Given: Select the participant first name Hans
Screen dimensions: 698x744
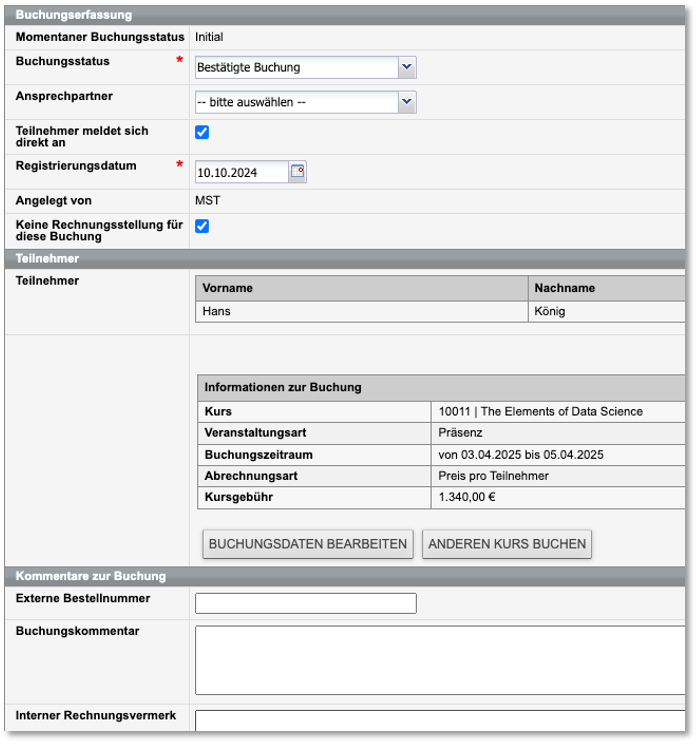Looking at the screenshot, I should coord(217,311).
